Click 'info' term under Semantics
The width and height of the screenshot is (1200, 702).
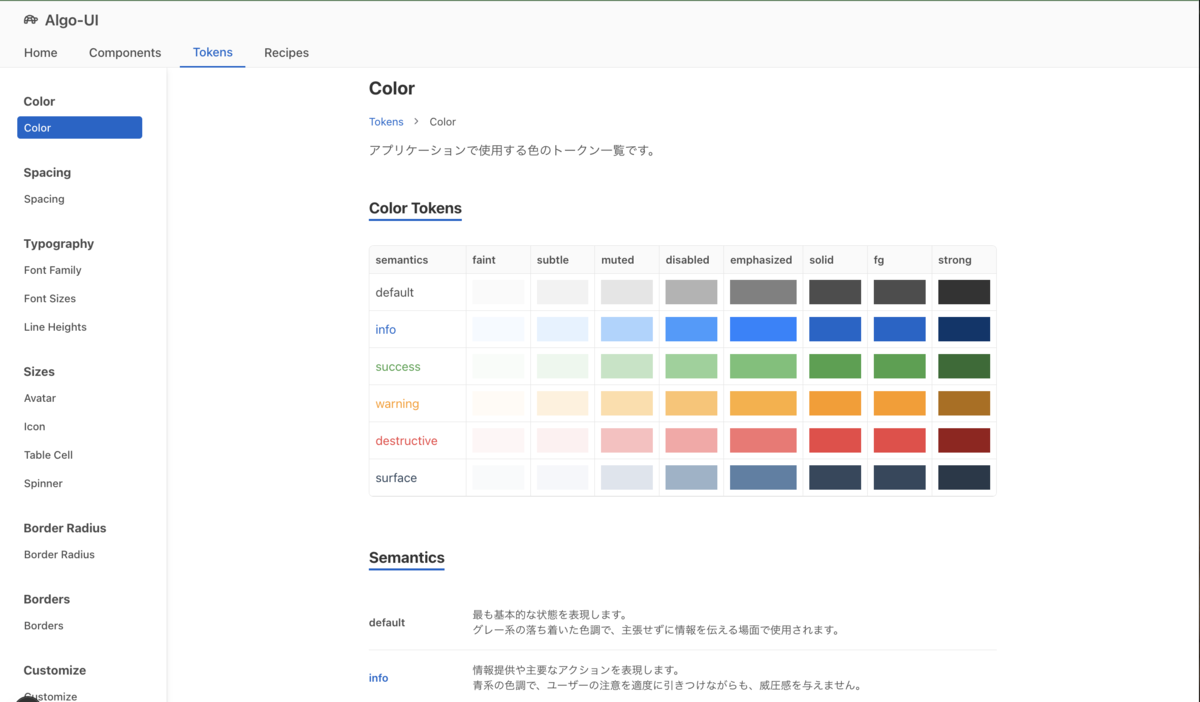tap(378, 678)
